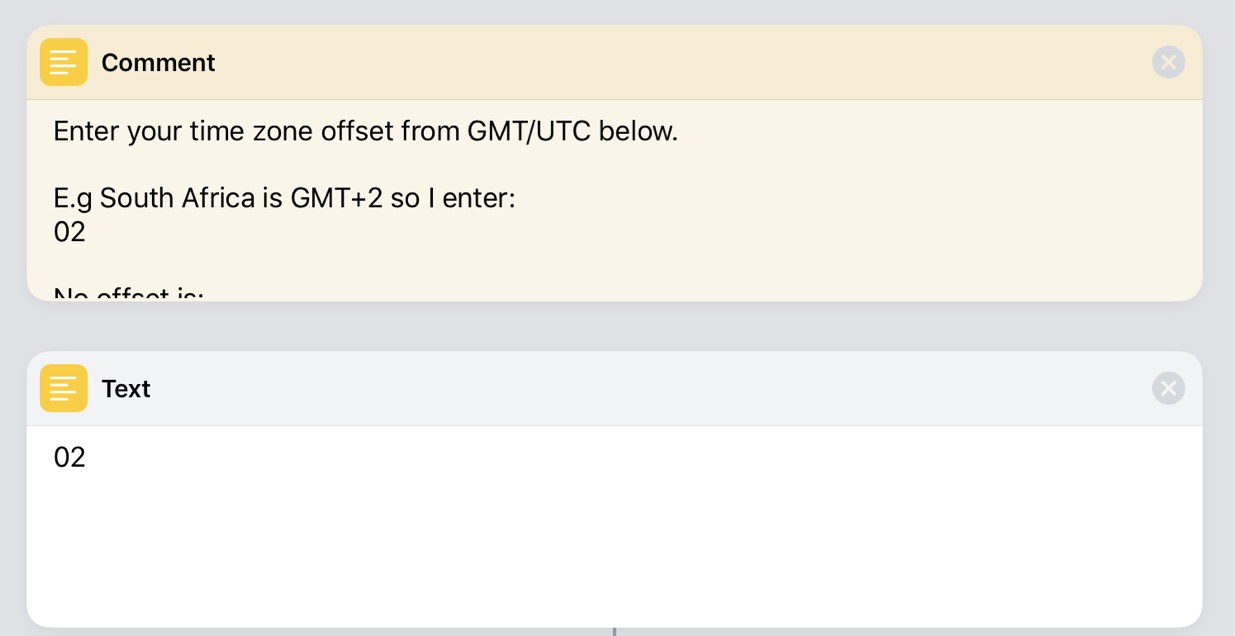Screen dimensions: 1235x636
Task: Edit the '02' value in Text action
Action: (70, 458)
